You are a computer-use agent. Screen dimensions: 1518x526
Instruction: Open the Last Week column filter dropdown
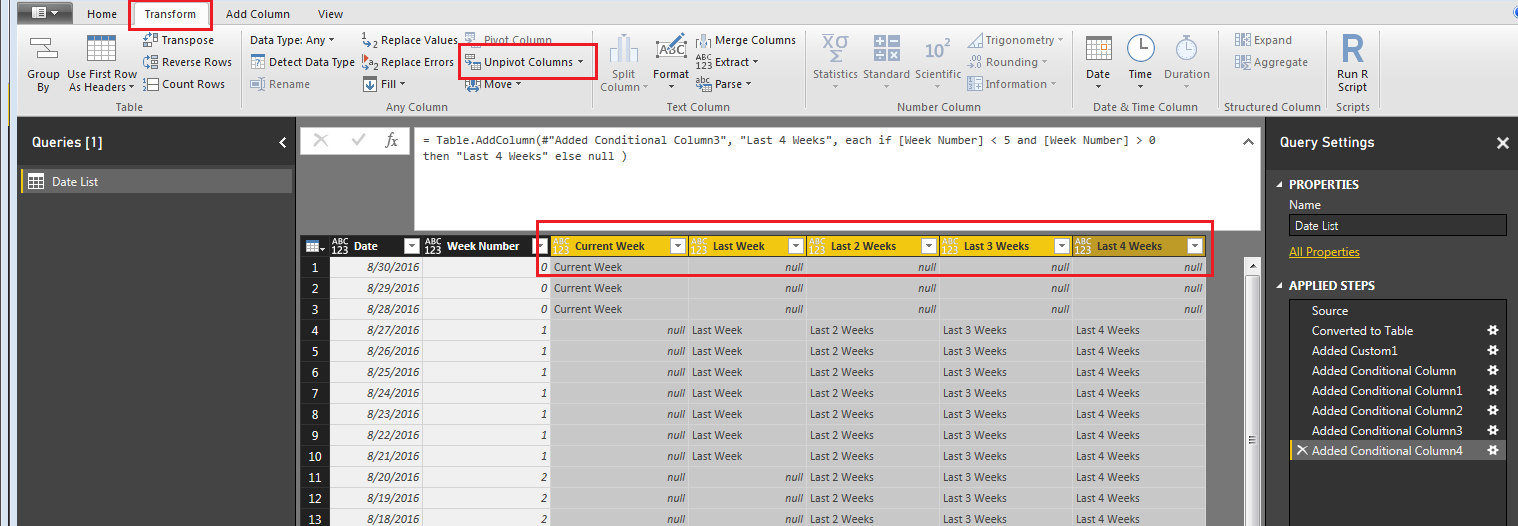coord(796,246)
